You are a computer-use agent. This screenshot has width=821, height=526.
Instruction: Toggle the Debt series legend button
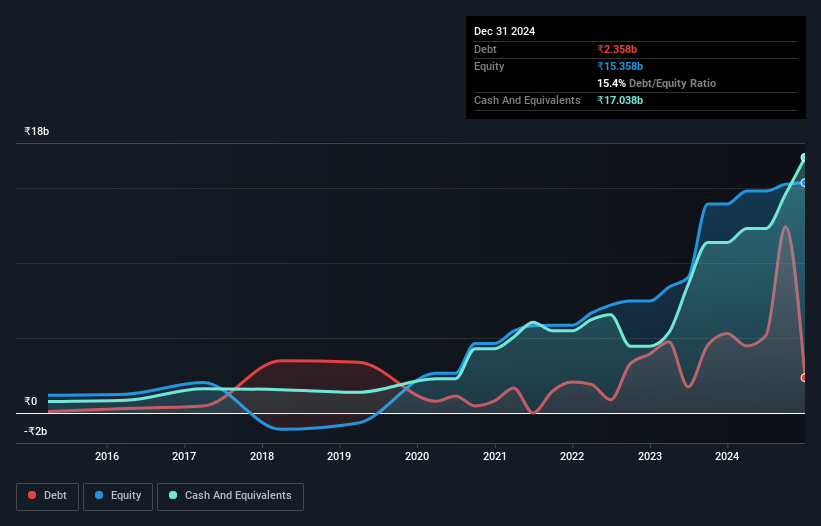click(48, 496)
